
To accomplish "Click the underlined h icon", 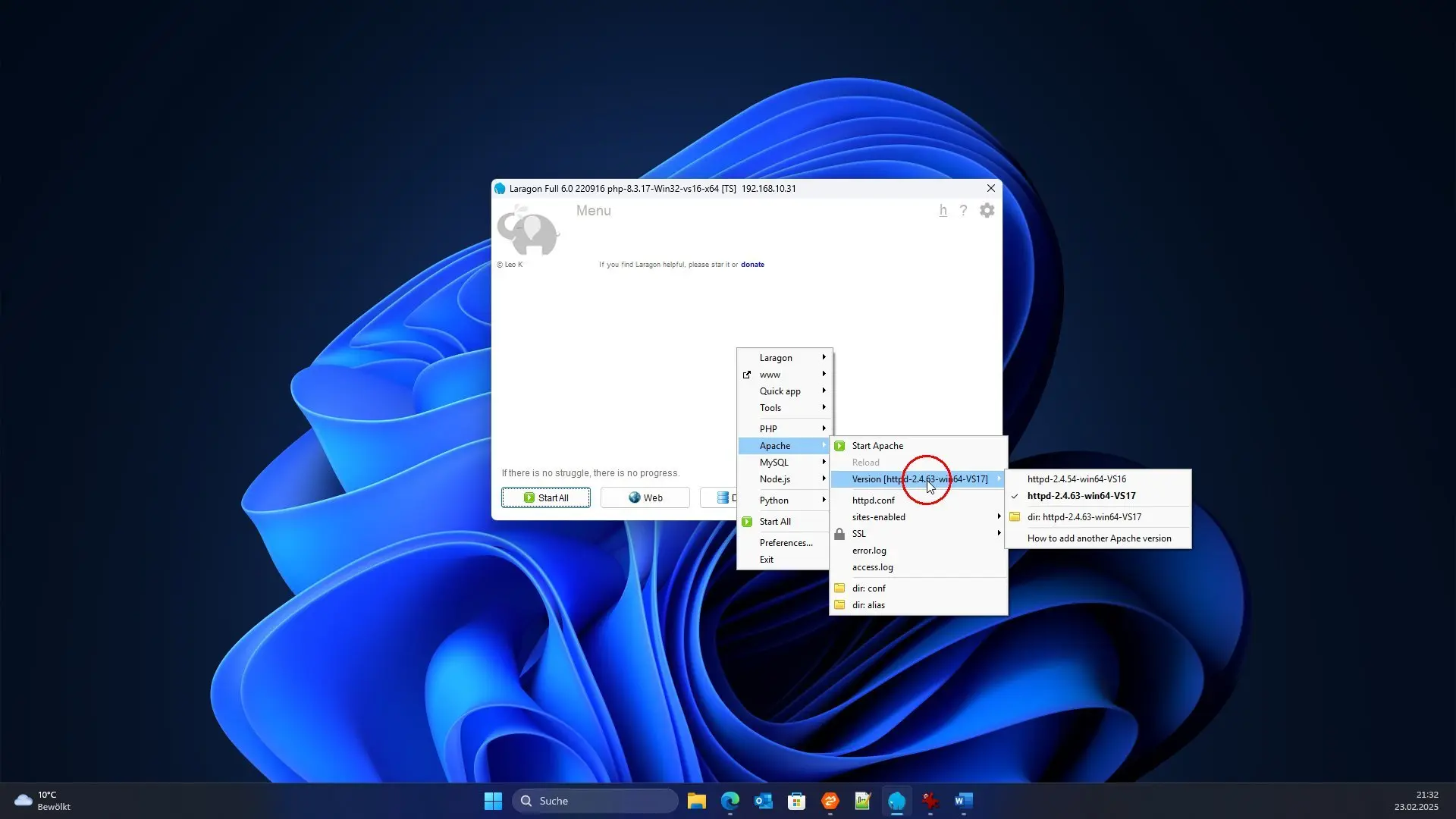I will (943, 211).
